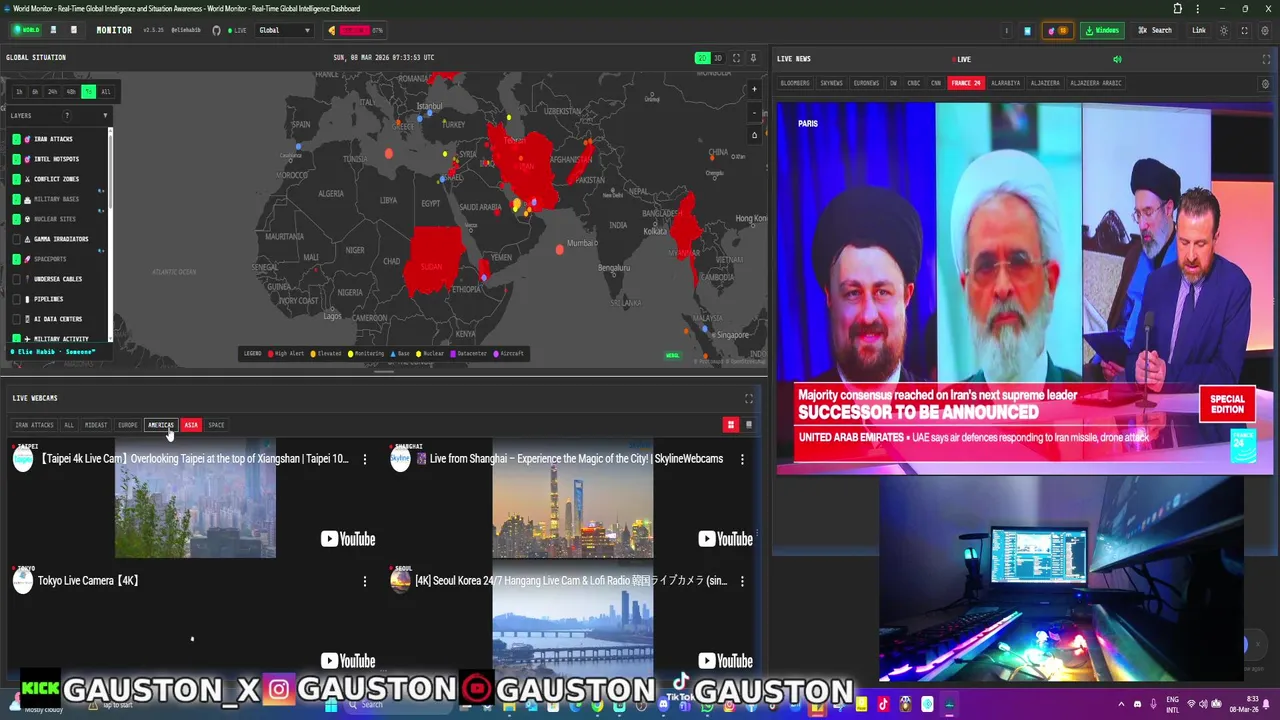Select the France 24 channel tab

point(966,83)
